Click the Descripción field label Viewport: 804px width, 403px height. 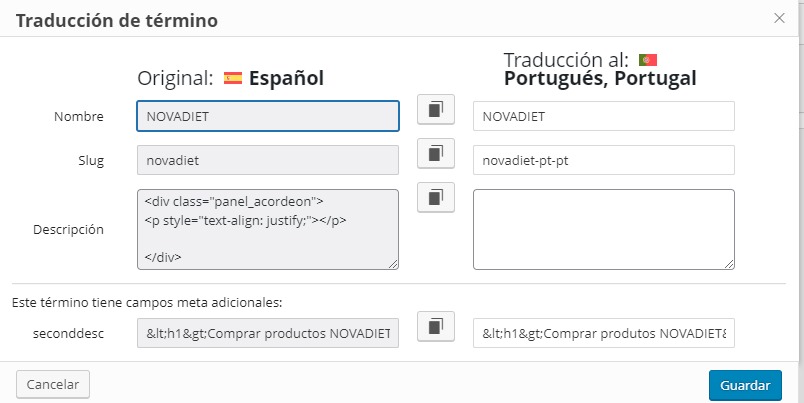(70, 229)
